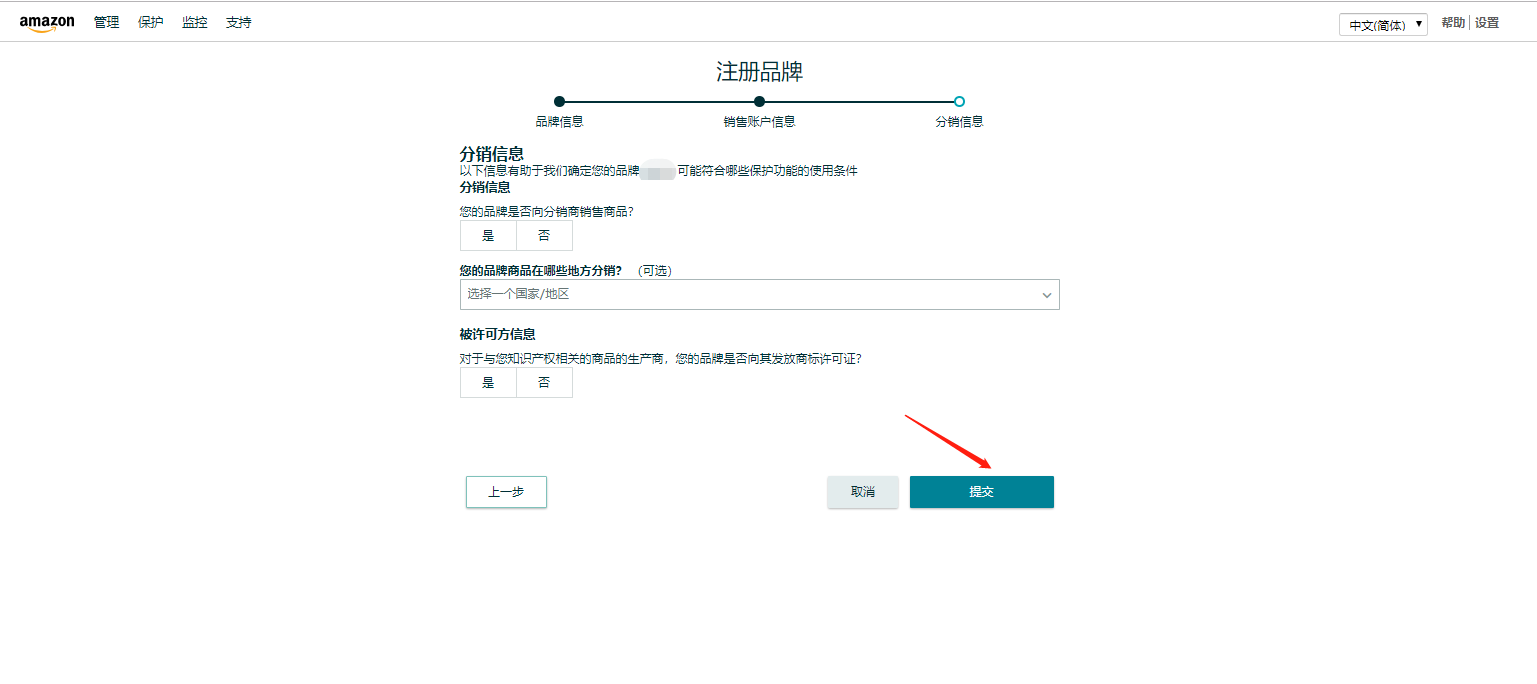Click the 帮助 link
Image resolution: width=1537 pixels, height=684 pixels.
point(1452,22)
